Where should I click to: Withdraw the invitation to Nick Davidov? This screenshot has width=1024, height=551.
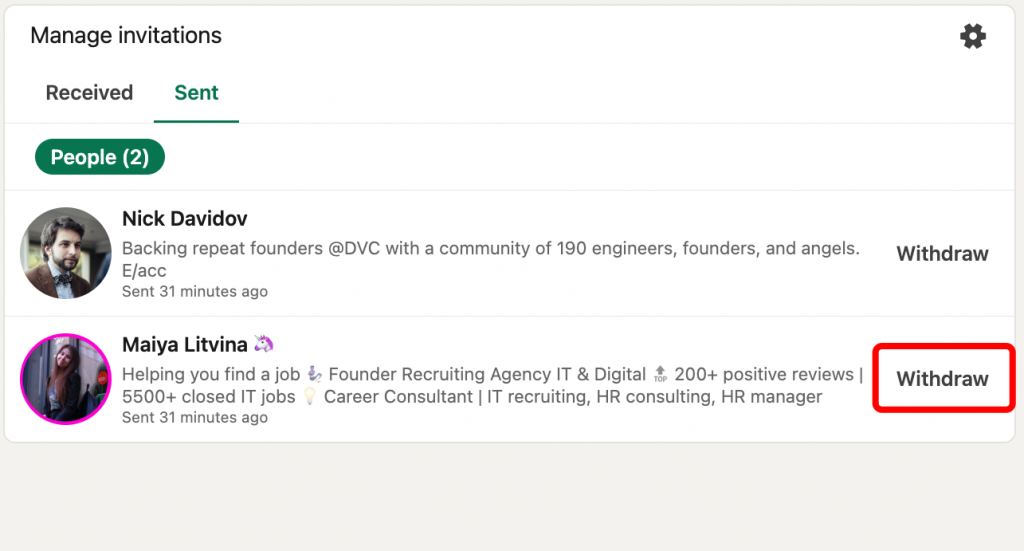(x=942, y=254)
